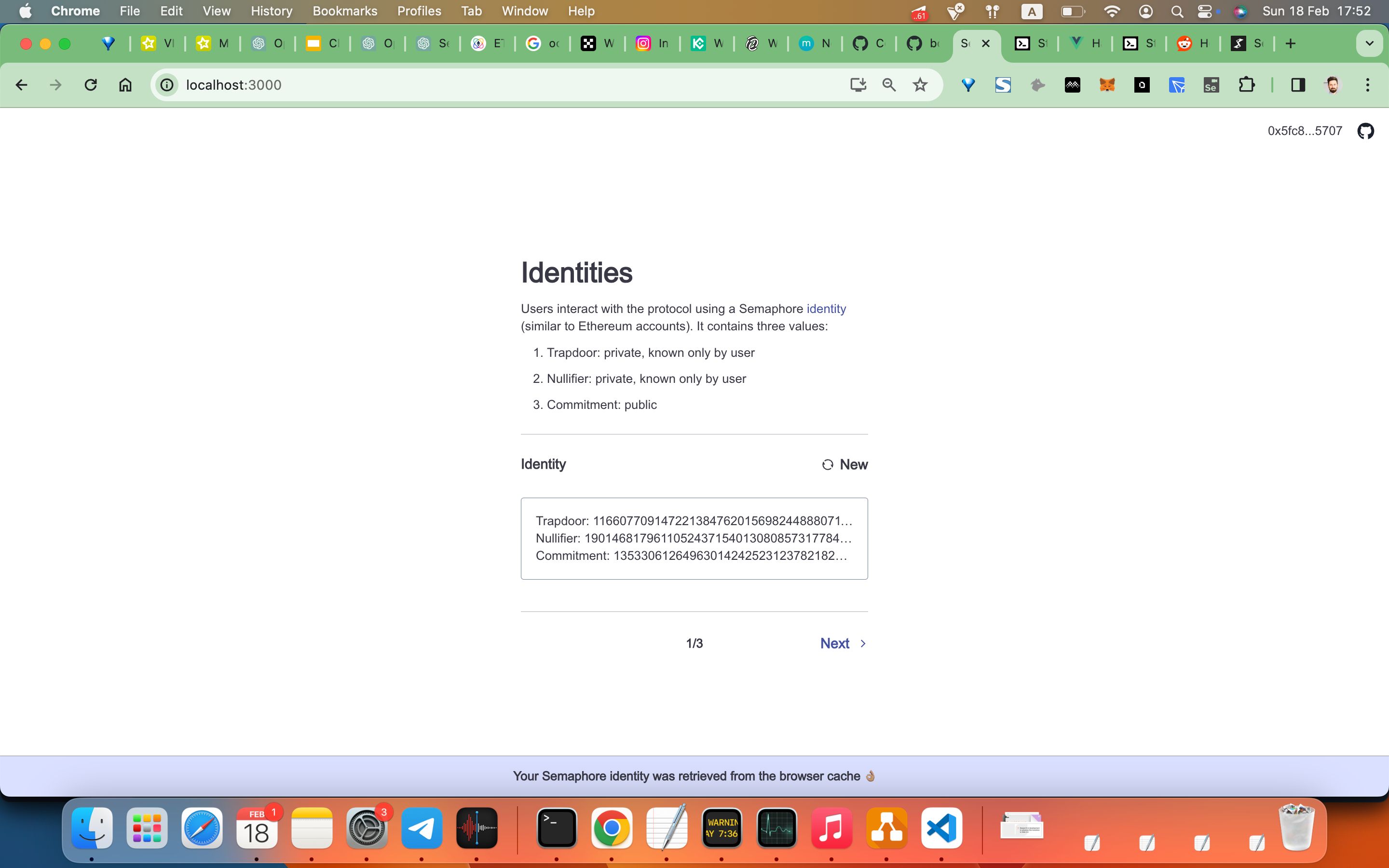Toggle the sidebar panel icon in toolbar

tap(1298, 84)
